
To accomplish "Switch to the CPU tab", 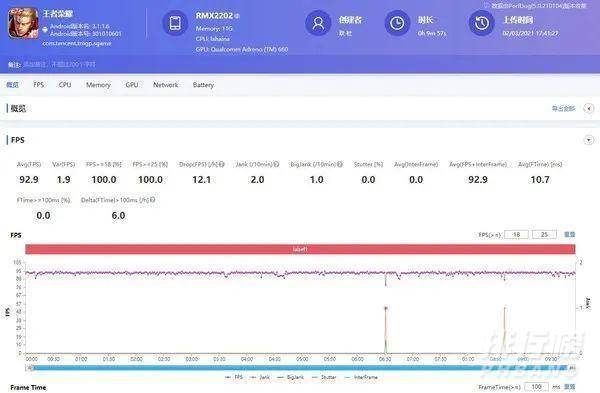I will tap(65, 85).
